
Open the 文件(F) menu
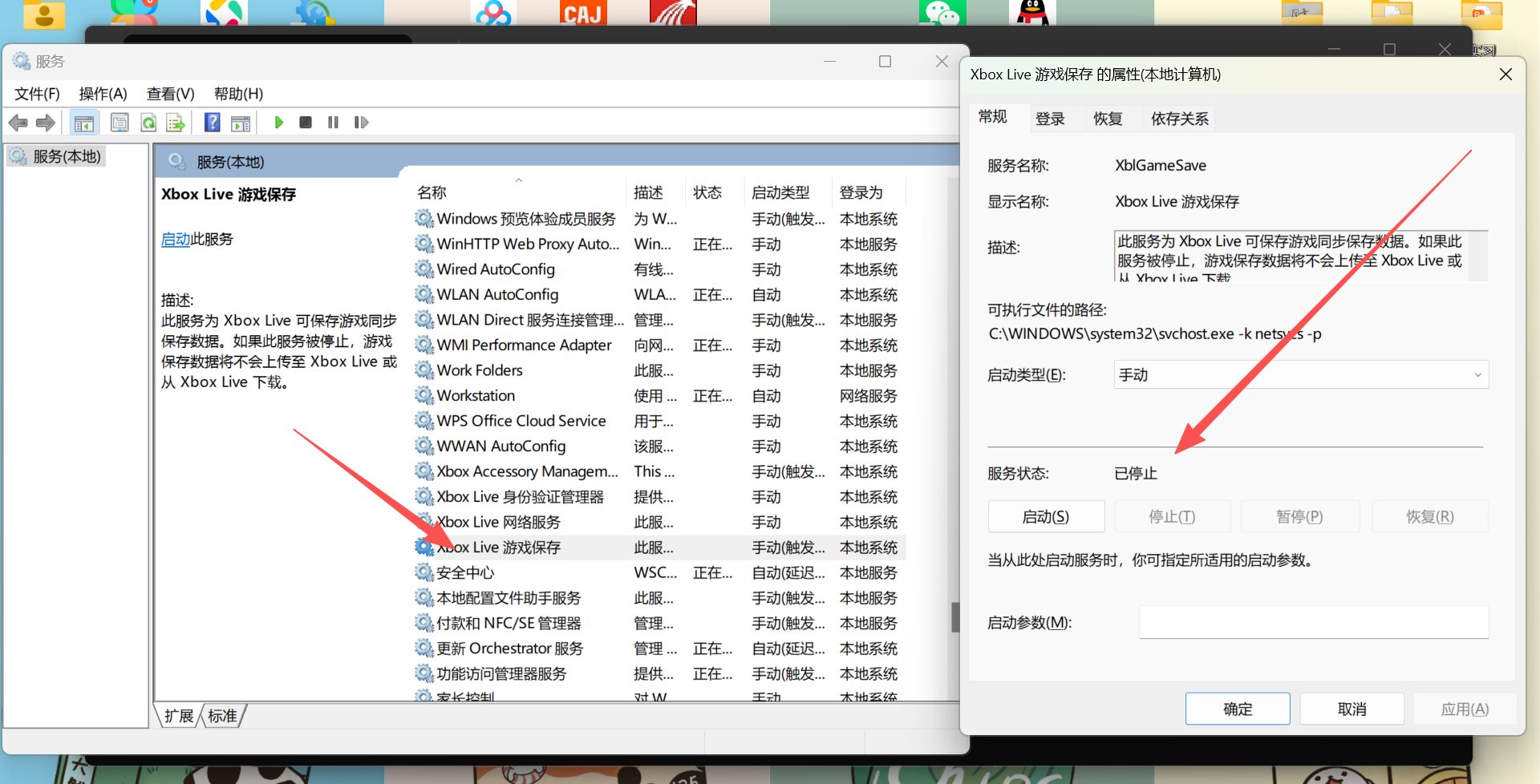point(37,94)
